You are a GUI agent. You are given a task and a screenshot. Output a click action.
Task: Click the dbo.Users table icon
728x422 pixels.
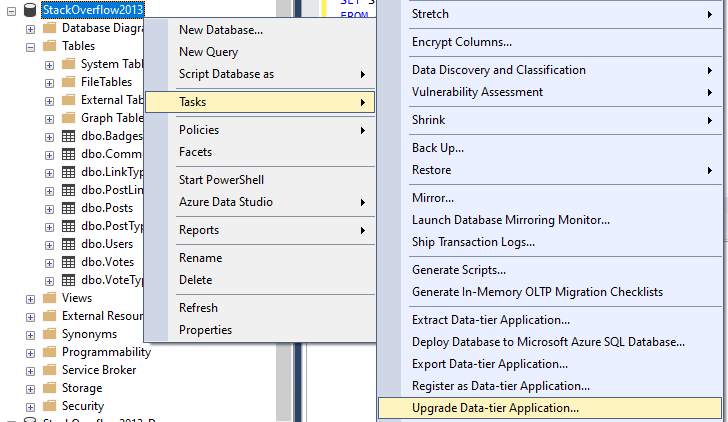click(x=68, y=244)
